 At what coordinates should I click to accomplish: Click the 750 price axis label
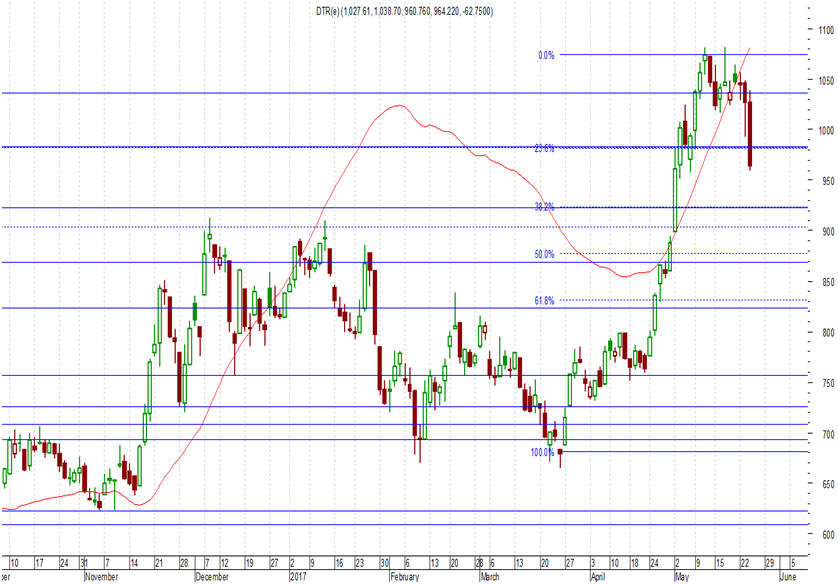[x=828, y=383]
